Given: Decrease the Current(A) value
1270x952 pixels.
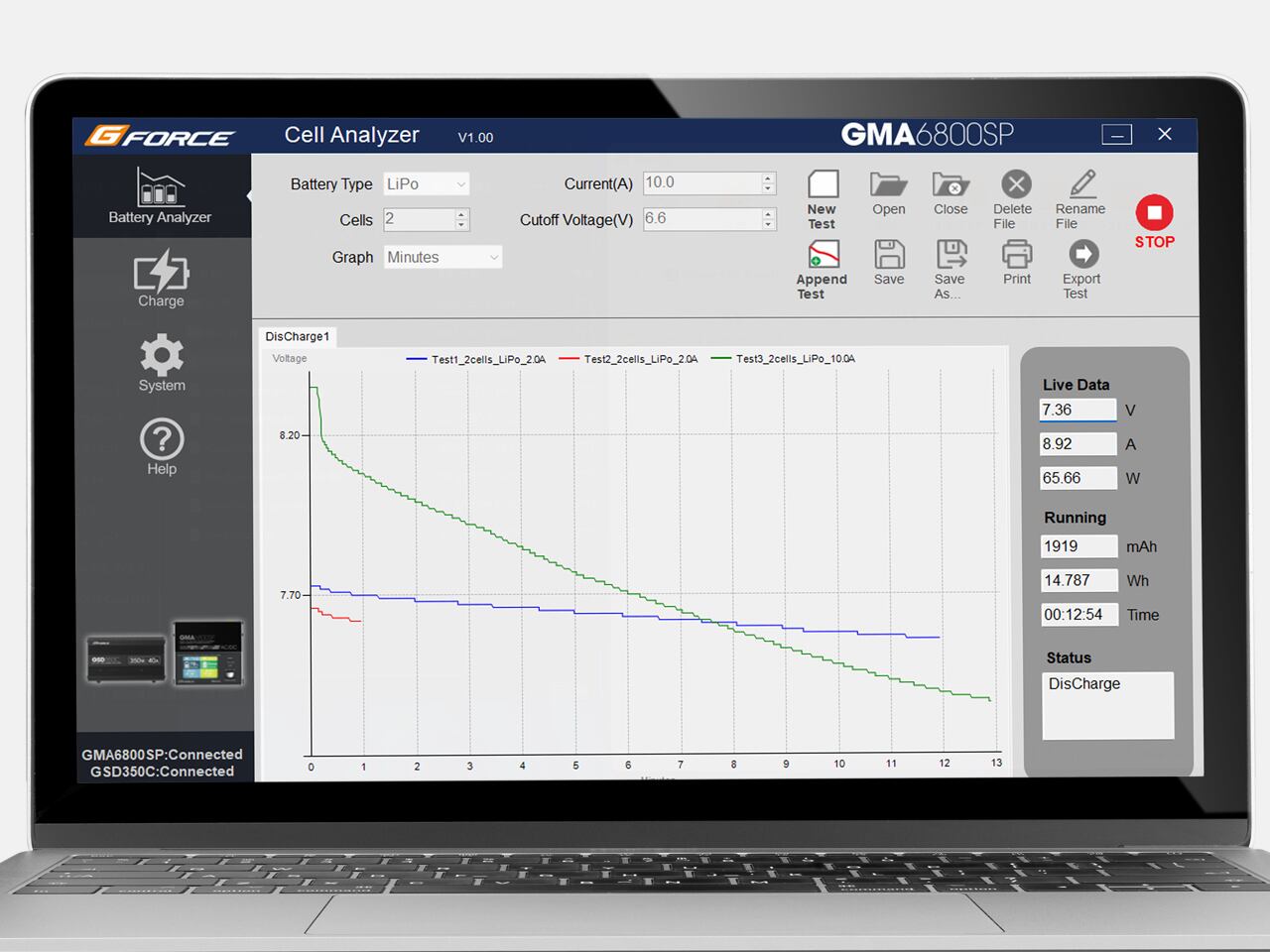Looking at the screenshot, I should (768, 189).
